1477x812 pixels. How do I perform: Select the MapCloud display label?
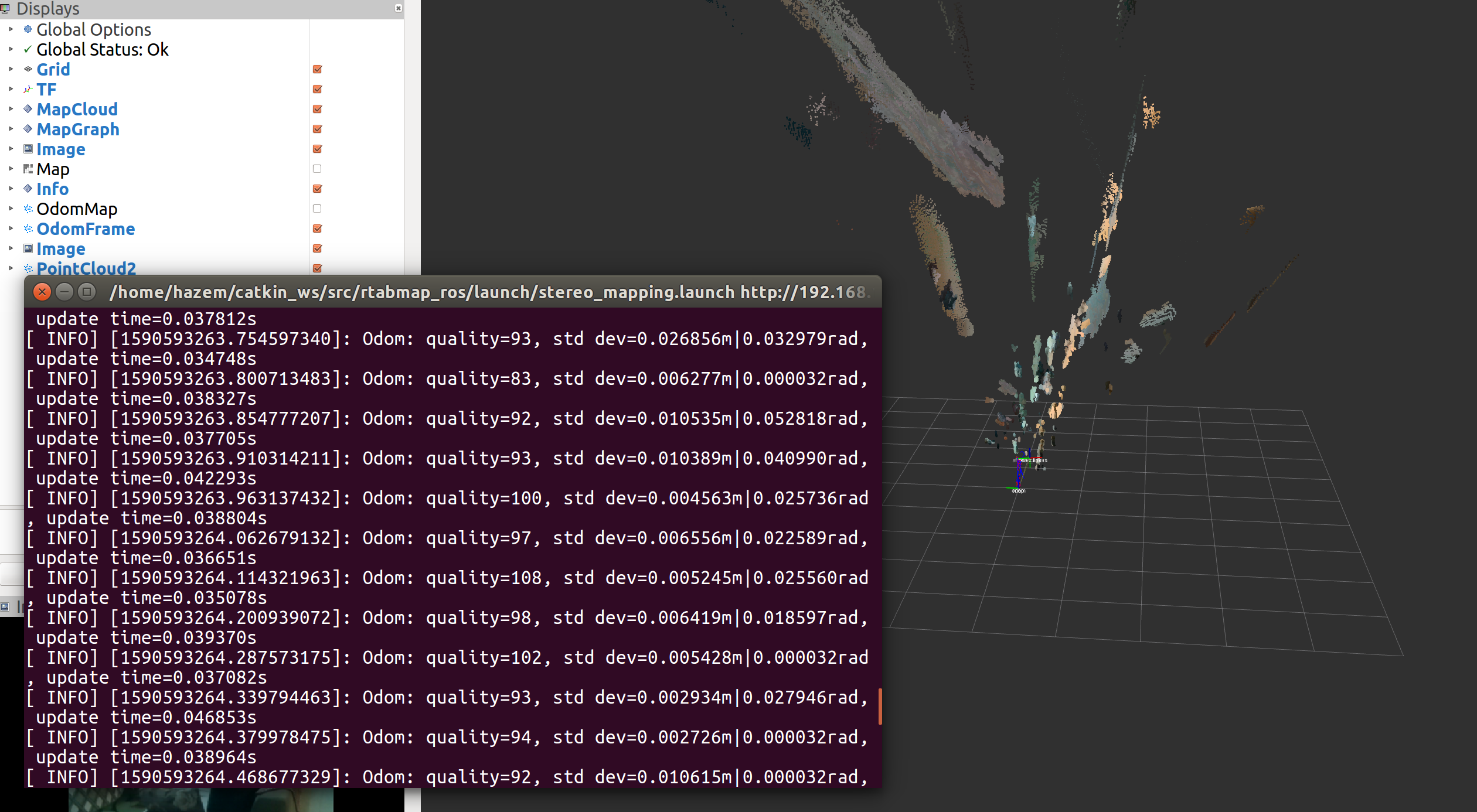click(77, 109)
